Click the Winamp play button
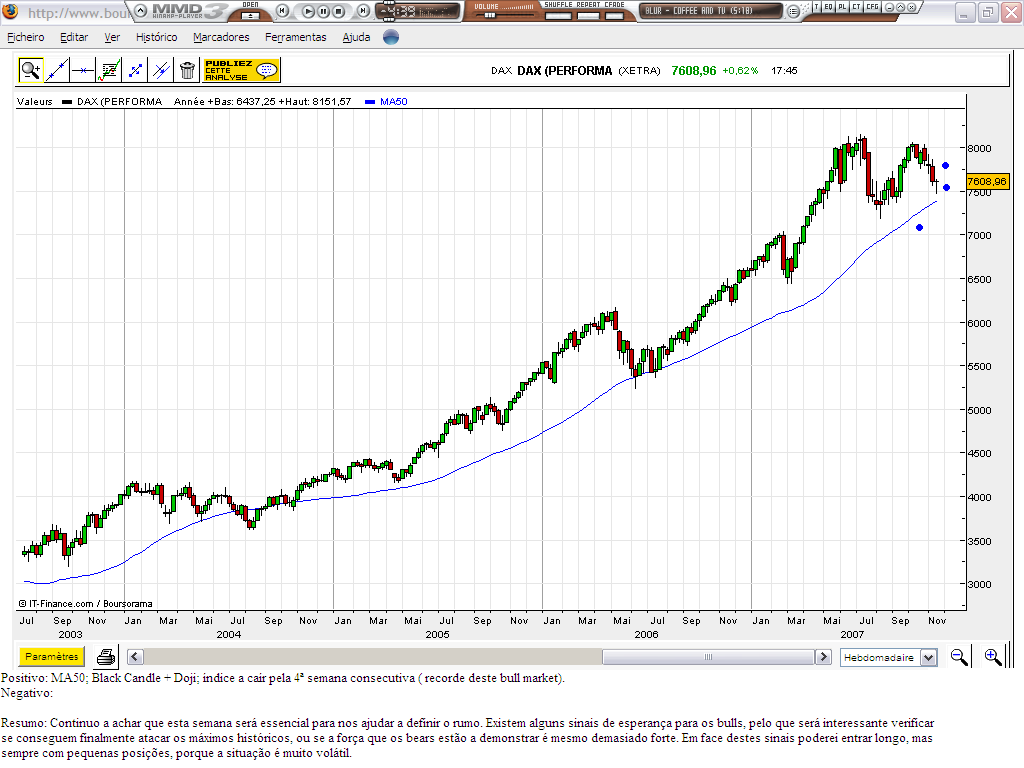Screen dimensions: 1024x768 [308, 12]
